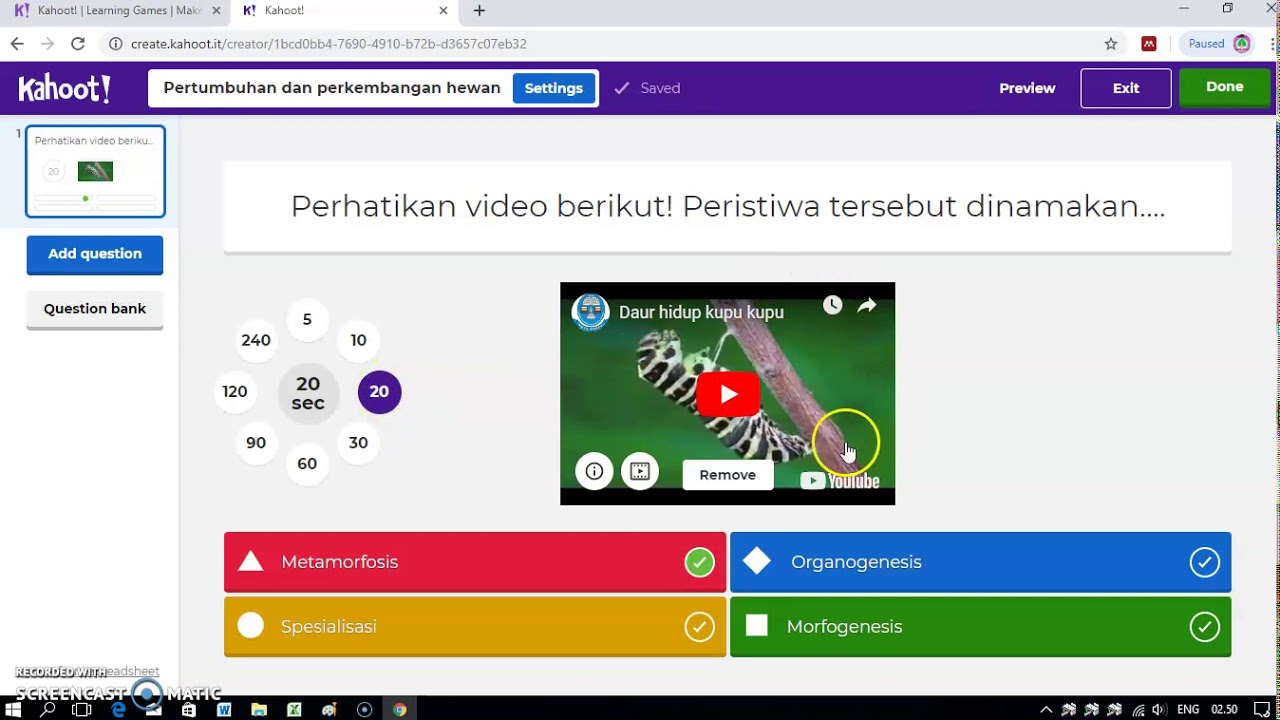Switch to the Kahoot! Learning Games tab

tap(118, 11)
